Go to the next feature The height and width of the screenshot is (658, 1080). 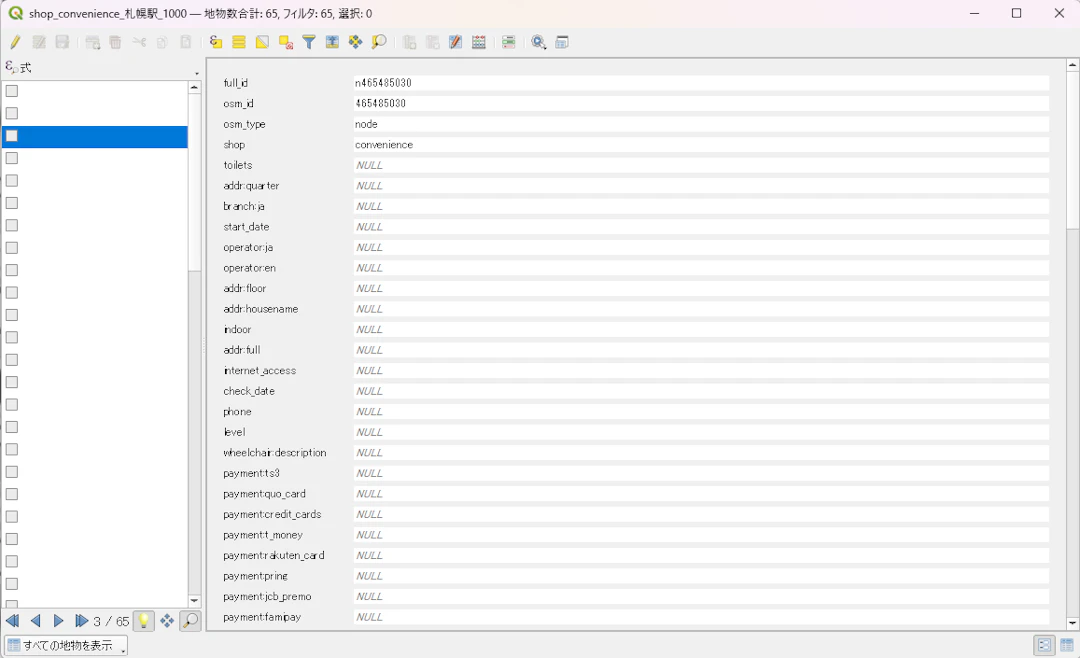point(59,621)
